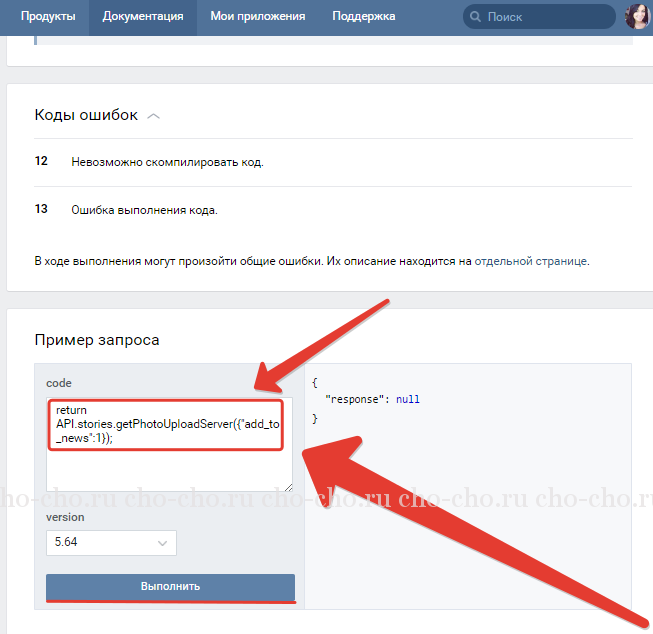Open the version 5.64 dropdown
This screenshot has height=634, width=653.
pos(111,542)
